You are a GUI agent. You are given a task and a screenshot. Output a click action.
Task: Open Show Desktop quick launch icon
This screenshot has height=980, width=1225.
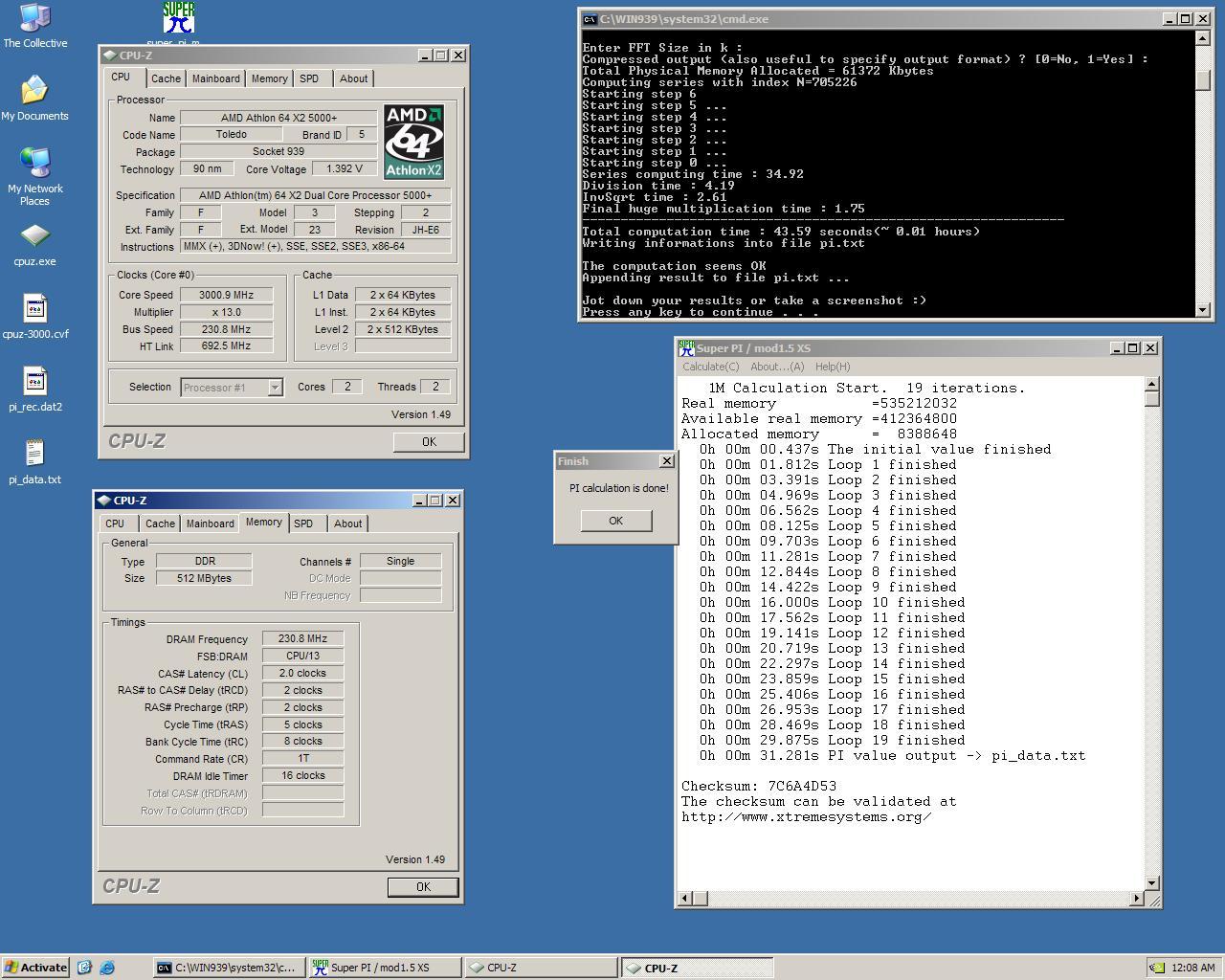point(84,968)
